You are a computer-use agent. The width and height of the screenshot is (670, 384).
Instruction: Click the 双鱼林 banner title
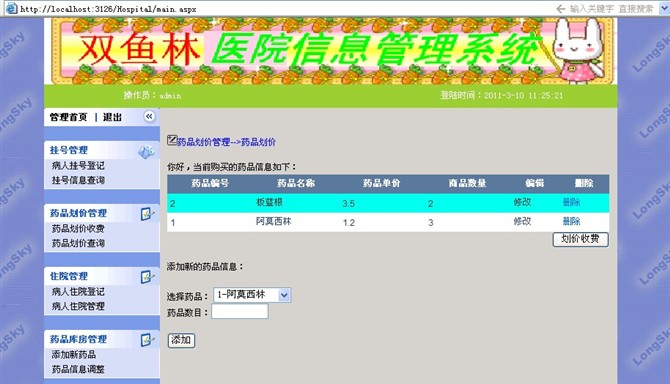pos(139,50)
